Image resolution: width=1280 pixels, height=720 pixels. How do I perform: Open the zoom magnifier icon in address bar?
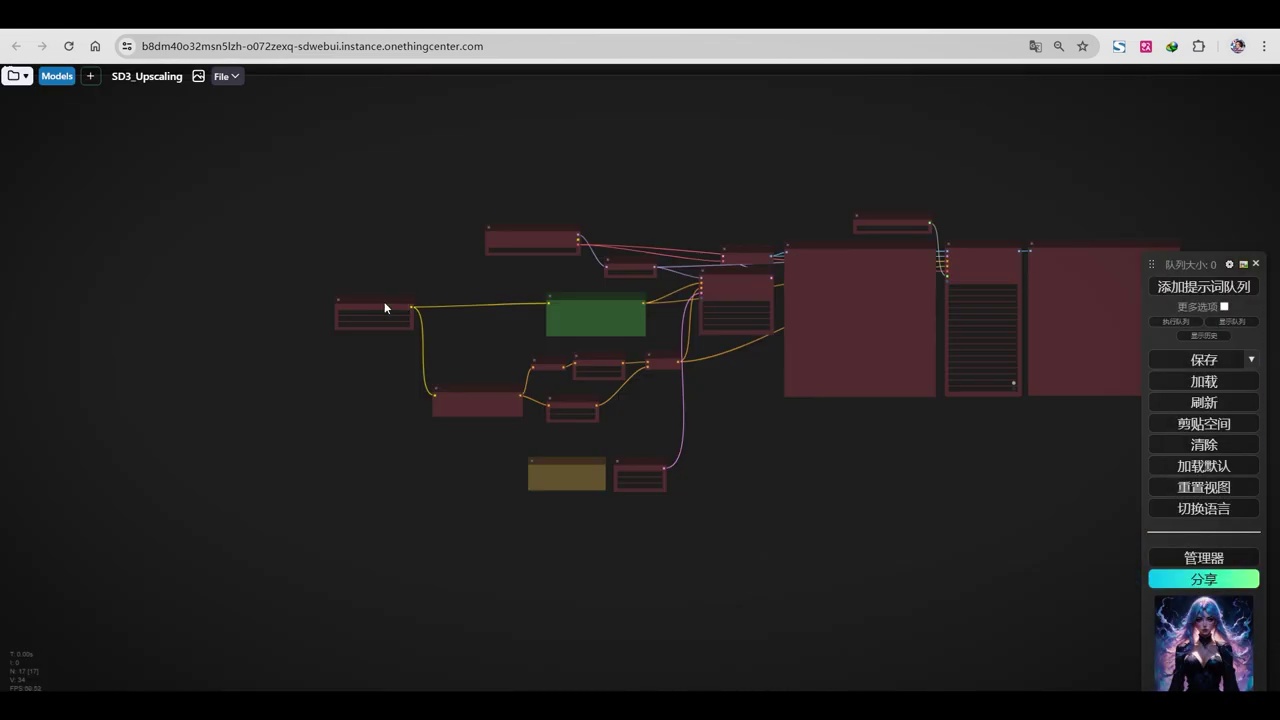pos(1059,46)
